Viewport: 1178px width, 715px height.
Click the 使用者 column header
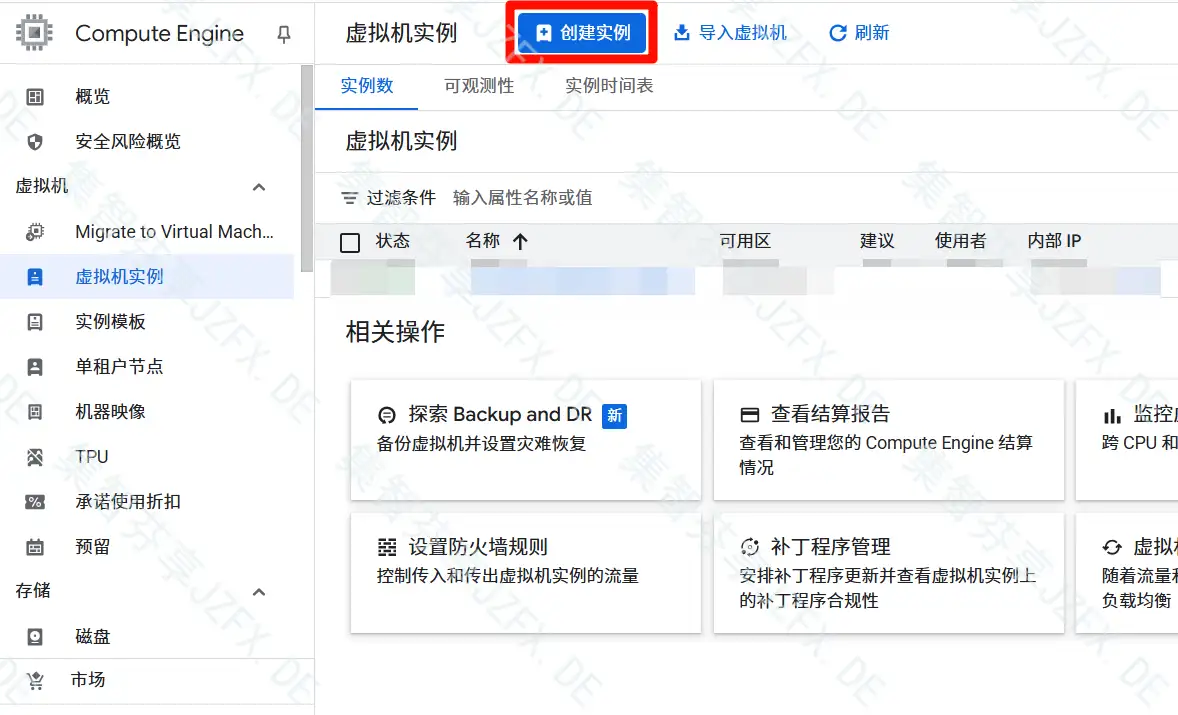click(960, 241)
